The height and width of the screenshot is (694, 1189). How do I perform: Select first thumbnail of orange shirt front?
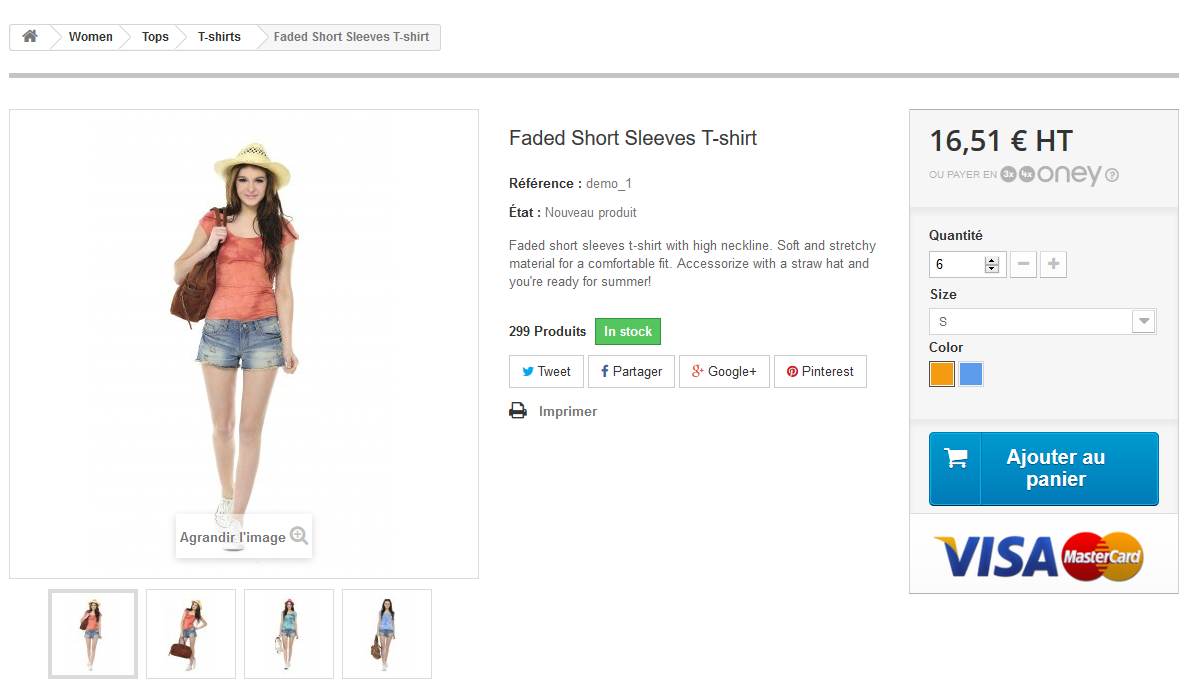(93, 634)
